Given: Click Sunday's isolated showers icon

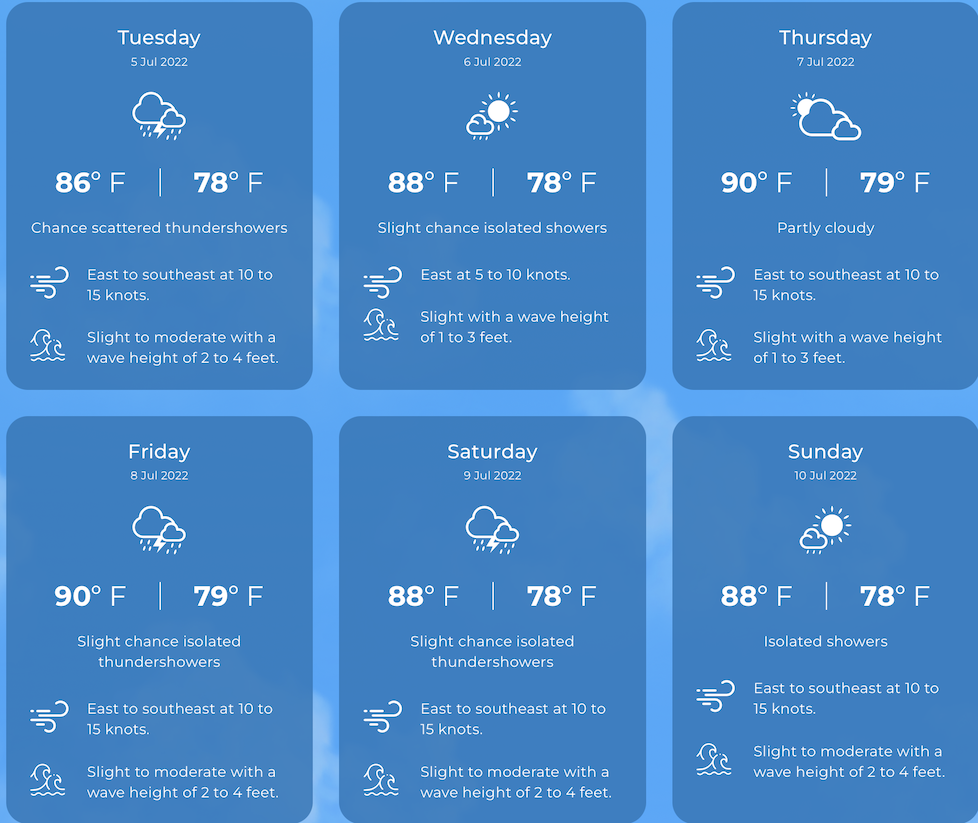Looking at the screenshot, I should [825, 530].
